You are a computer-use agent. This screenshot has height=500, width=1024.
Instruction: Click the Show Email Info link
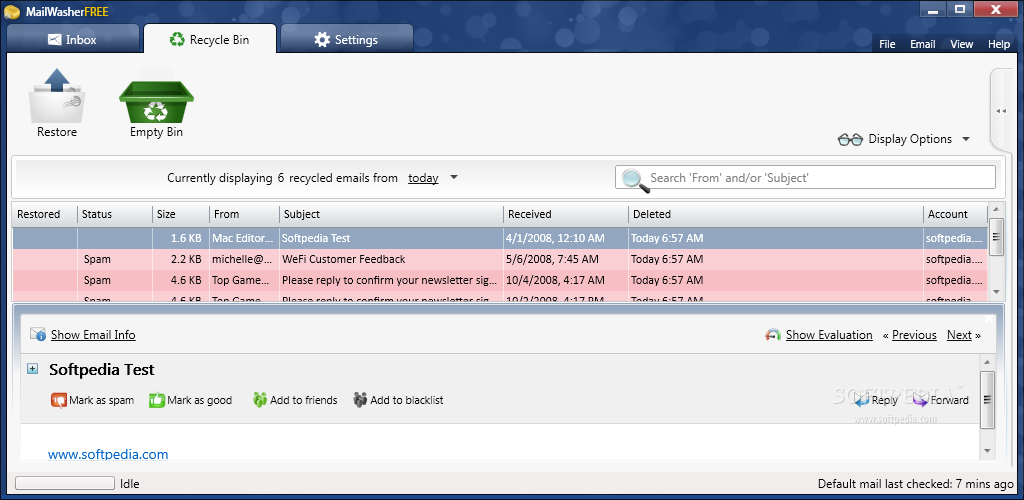[93, 335]
